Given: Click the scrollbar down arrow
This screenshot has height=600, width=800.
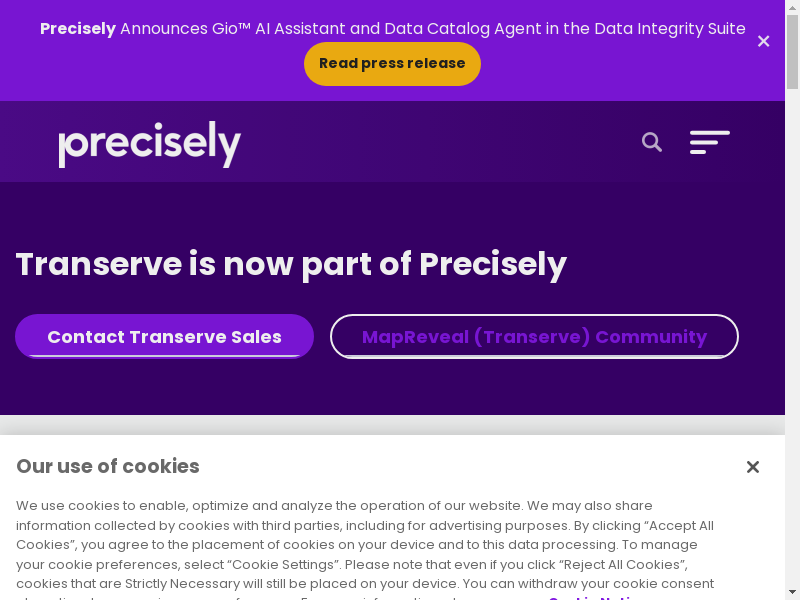Looking at the screenshot, I should coord(792,593).
